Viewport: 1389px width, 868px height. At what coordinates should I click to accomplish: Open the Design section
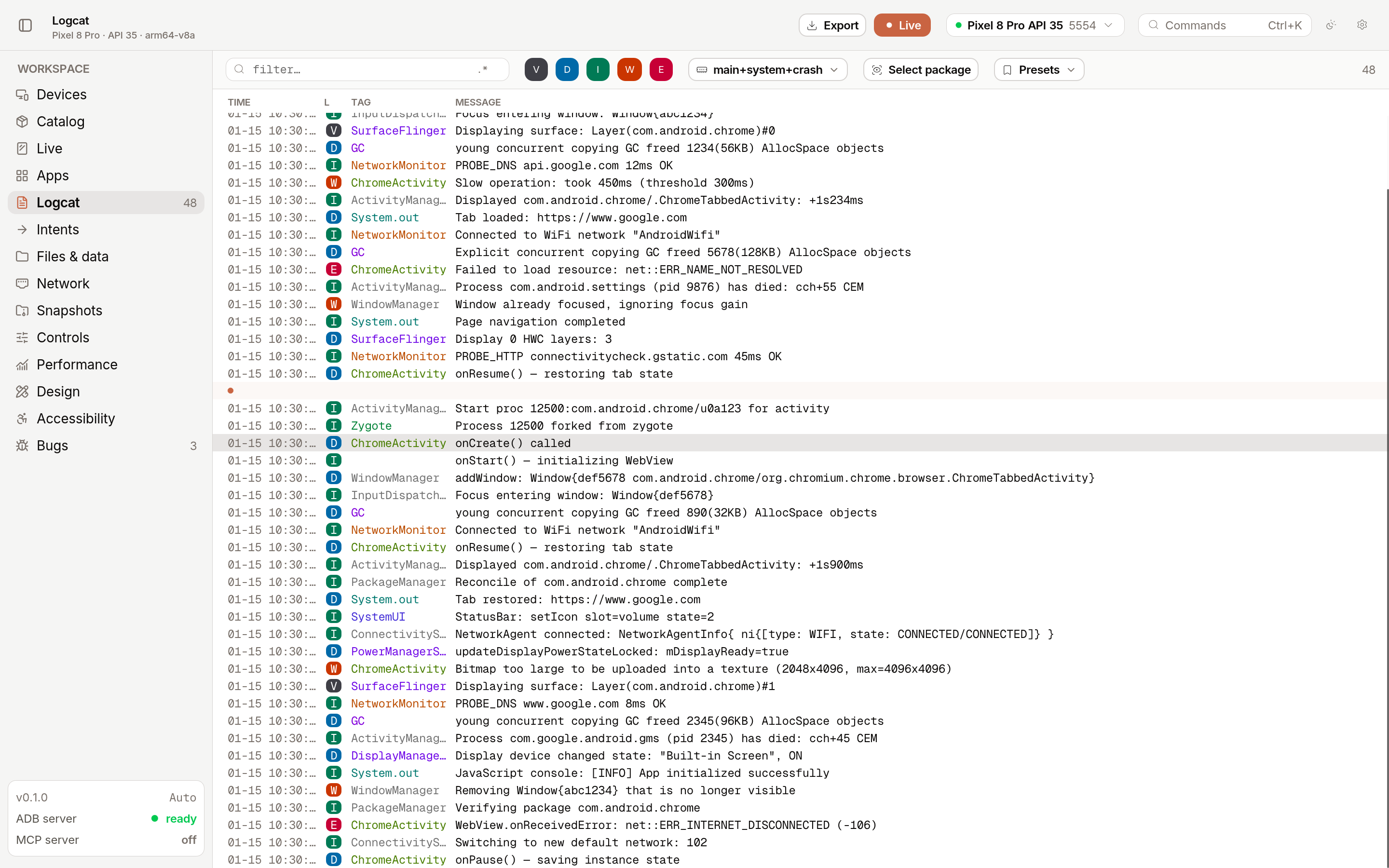pos(106,391)
